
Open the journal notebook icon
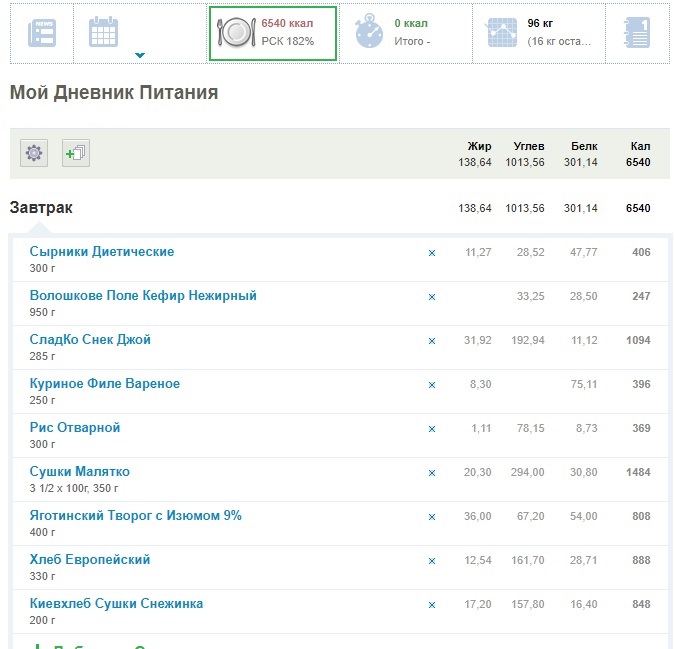(635, 33)
